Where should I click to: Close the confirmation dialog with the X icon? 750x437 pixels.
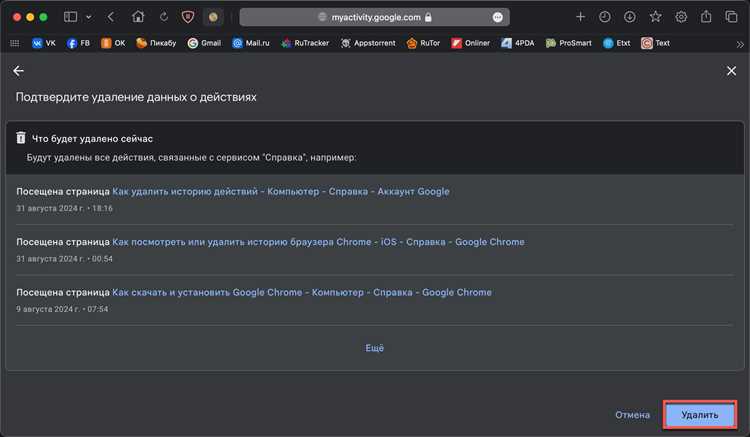[x=731, y=71]
